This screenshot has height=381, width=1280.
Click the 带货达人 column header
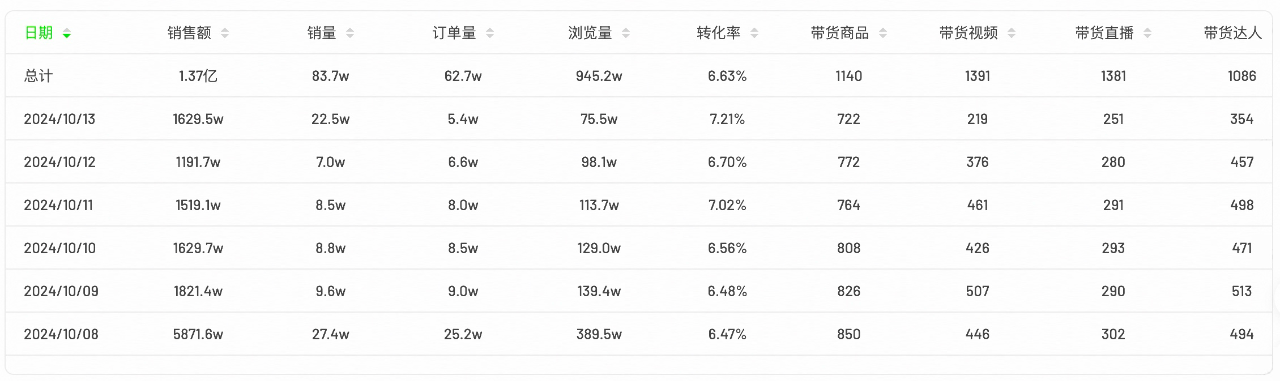[x=1233, y=33]
